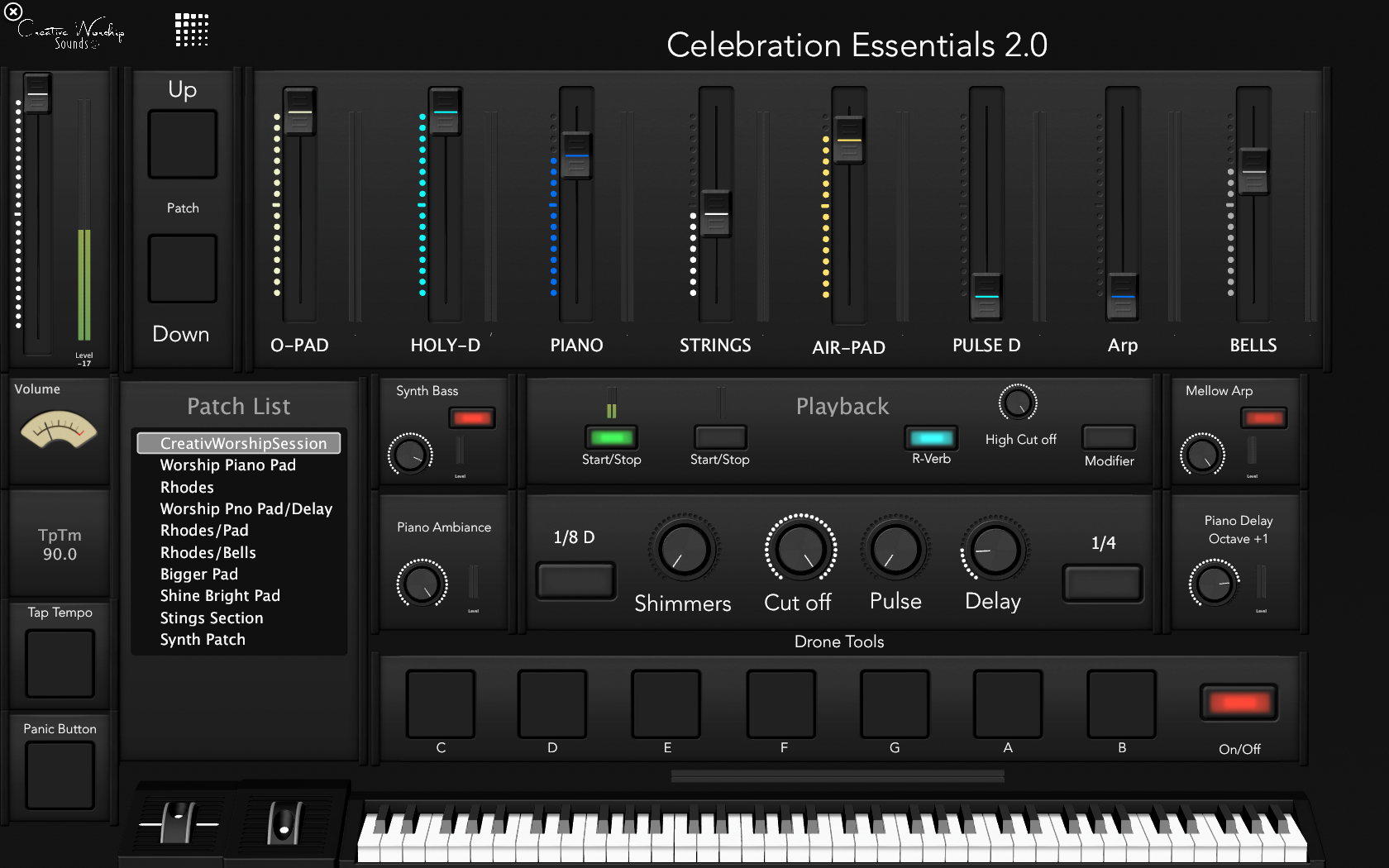Hit the Panic Button pad
The height and width of the screenshot is (868, 1389).
tap(60, 775)
